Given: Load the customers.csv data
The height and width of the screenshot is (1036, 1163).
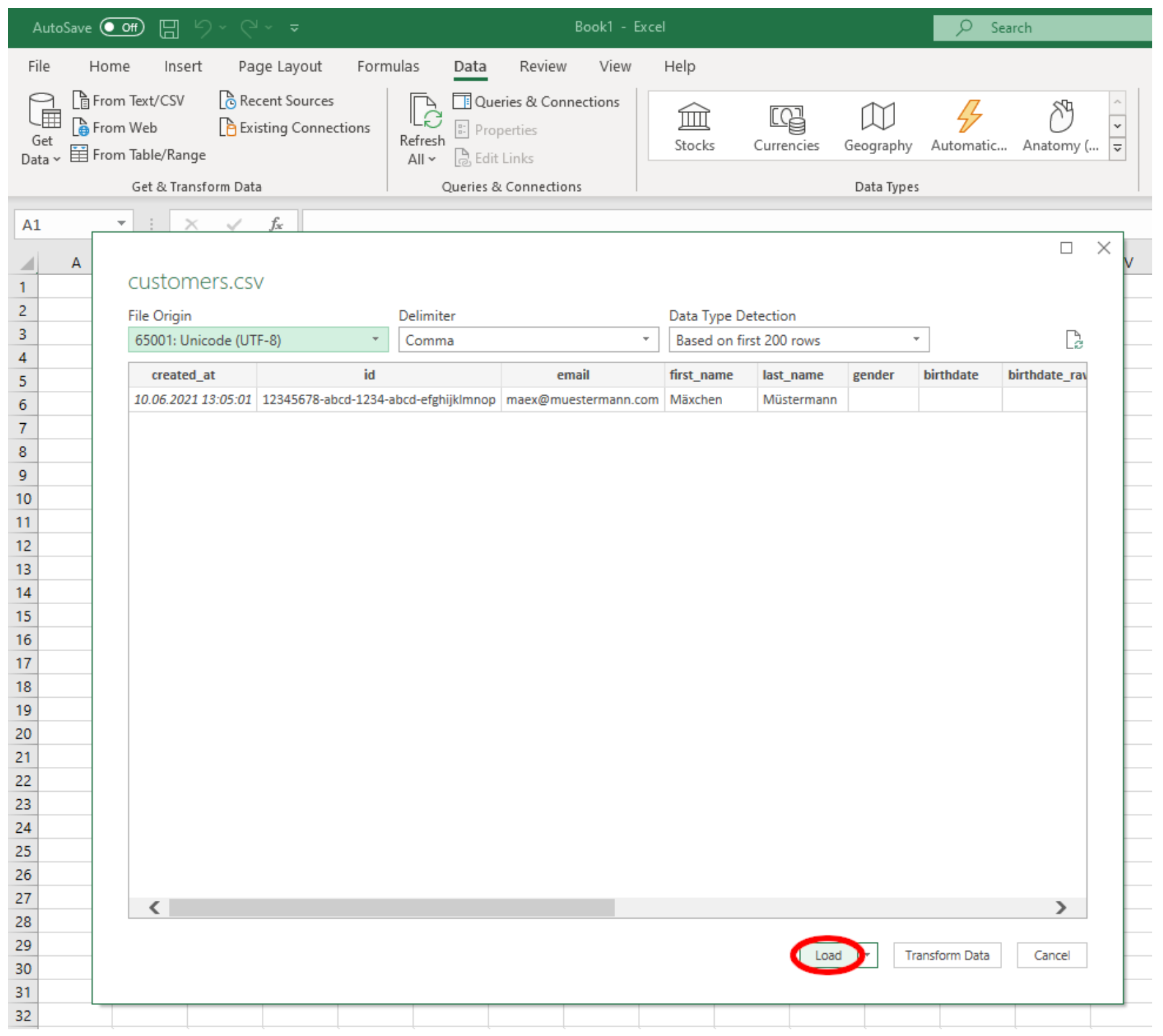Looking at the screenshot, I should 829,955.
